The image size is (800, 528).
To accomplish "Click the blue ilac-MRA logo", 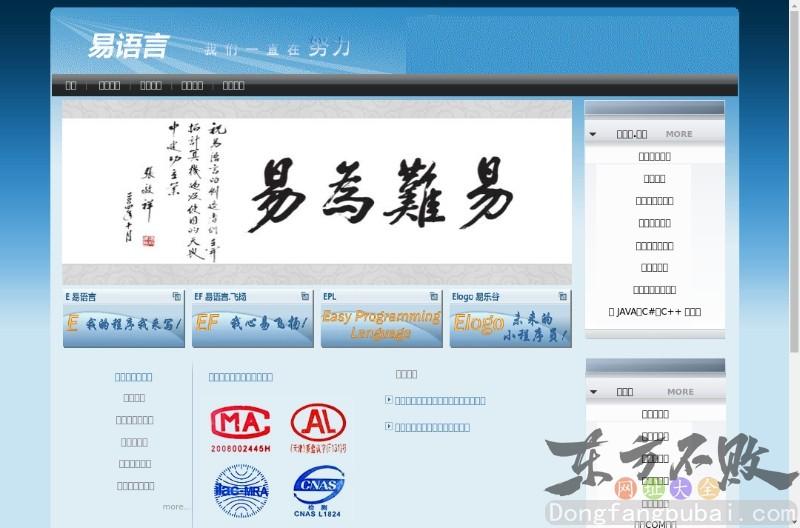I will tap(241, 491).
